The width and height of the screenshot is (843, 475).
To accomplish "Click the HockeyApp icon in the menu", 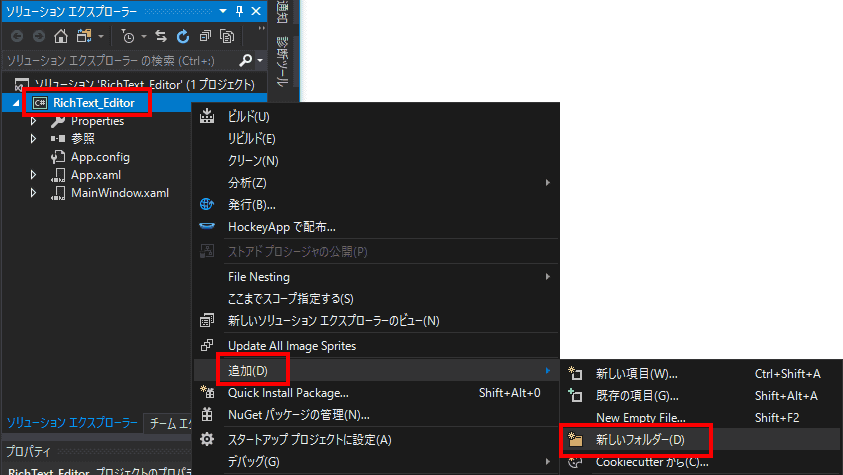I will click(x=207, y=226).
